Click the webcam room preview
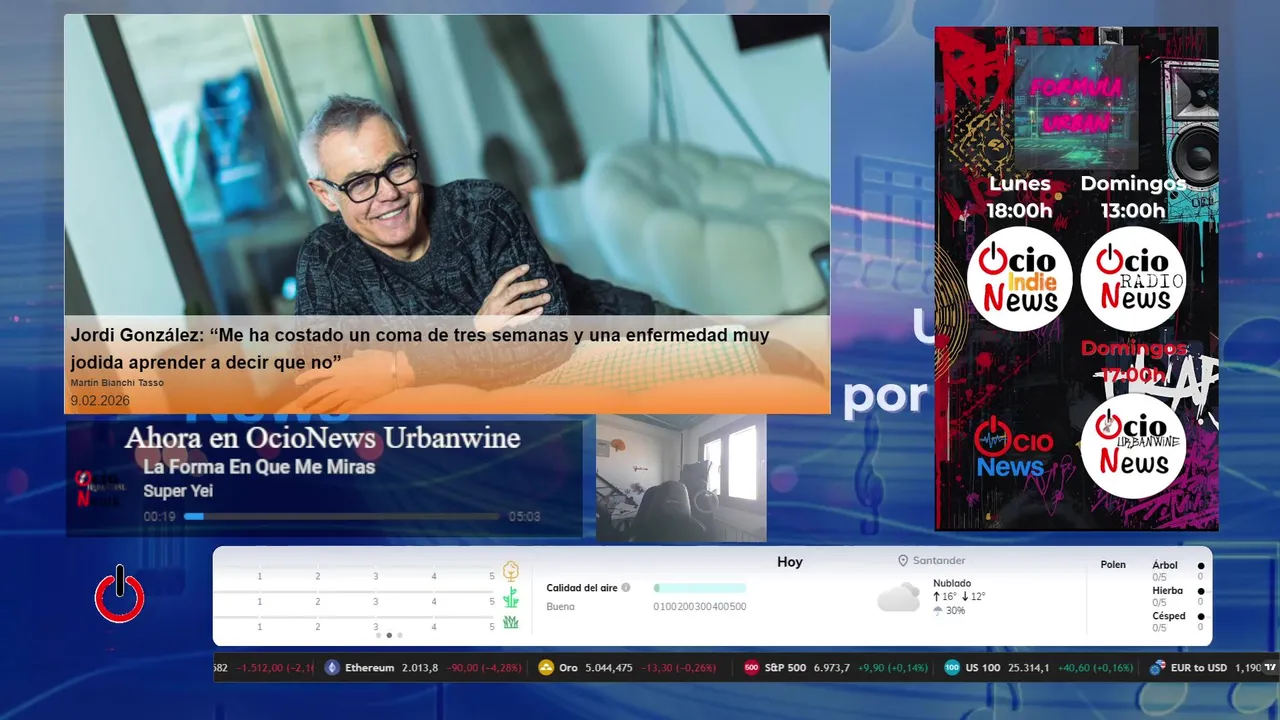The height and width of the screenshot is (720, 1280). 681,478
